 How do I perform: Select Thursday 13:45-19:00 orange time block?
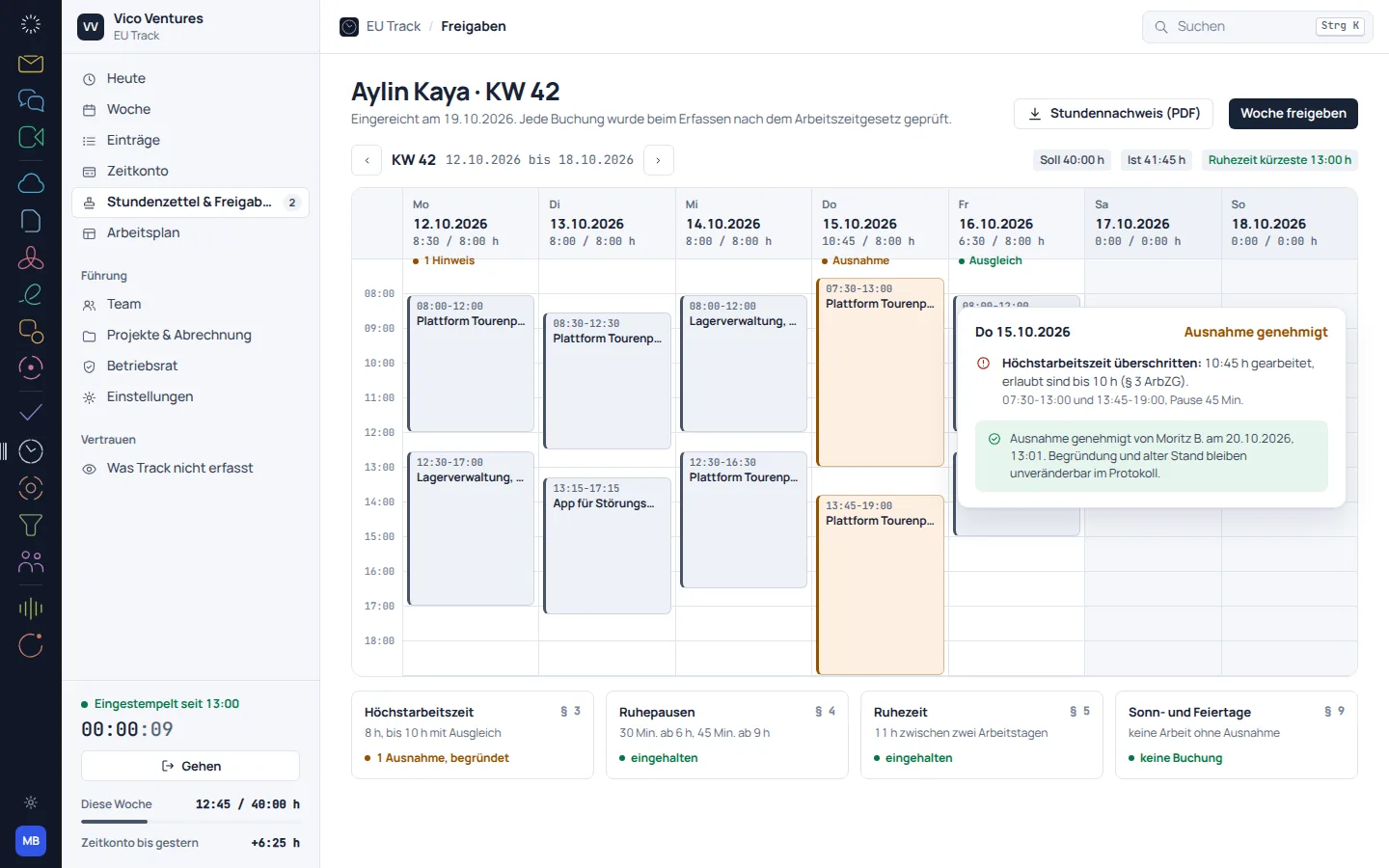click(x=880, y=584)
